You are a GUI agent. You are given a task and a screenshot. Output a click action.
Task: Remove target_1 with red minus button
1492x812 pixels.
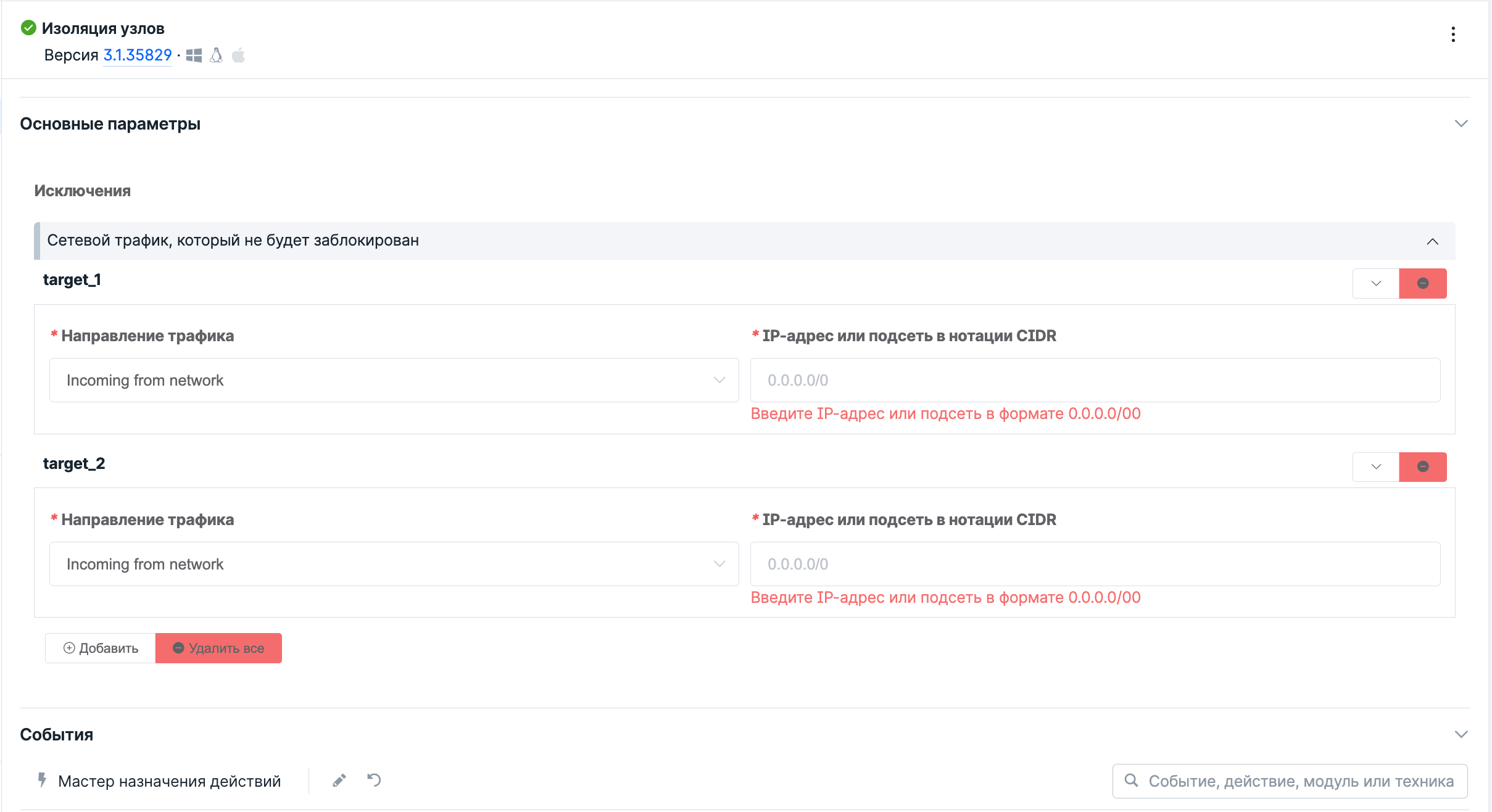pos(1422,283)
